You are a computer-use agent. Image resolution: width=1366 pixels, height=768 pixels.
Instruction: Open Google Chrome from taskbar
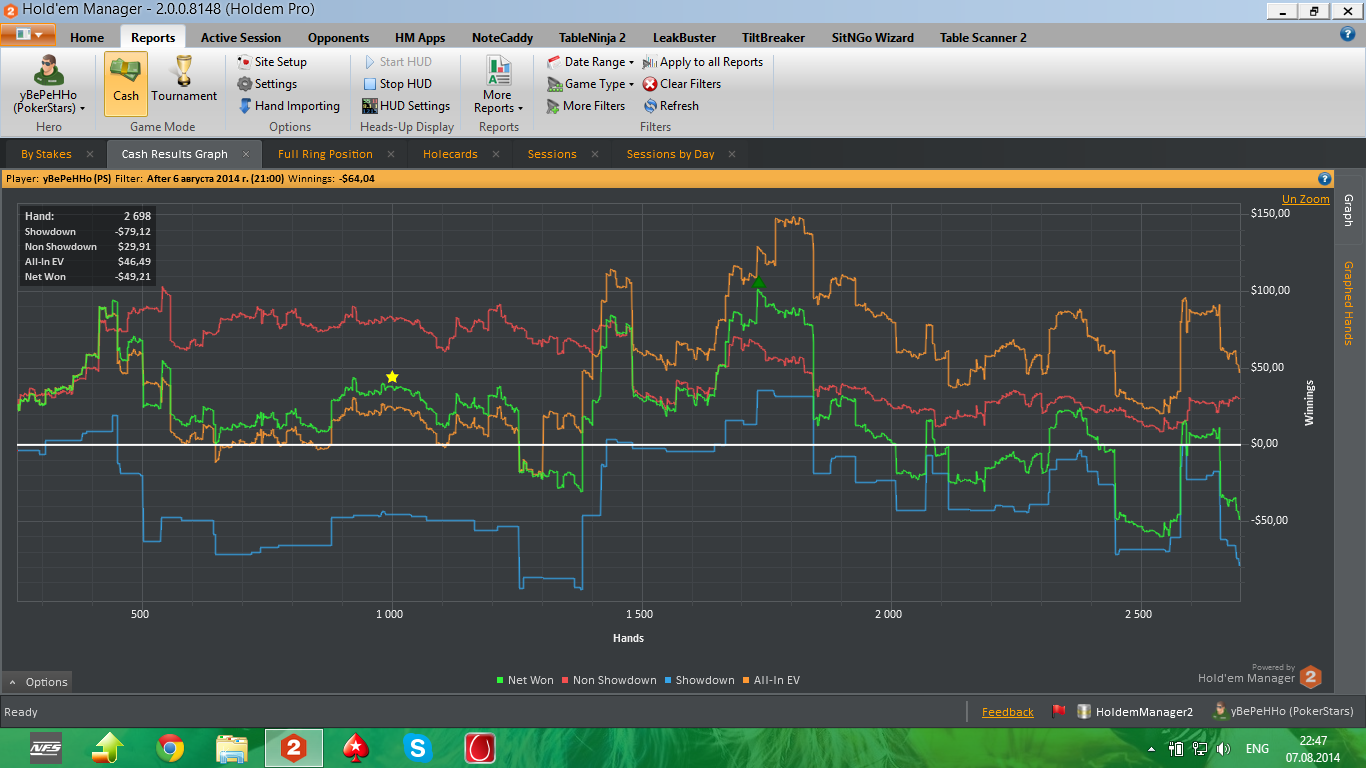tap(170, 747)
